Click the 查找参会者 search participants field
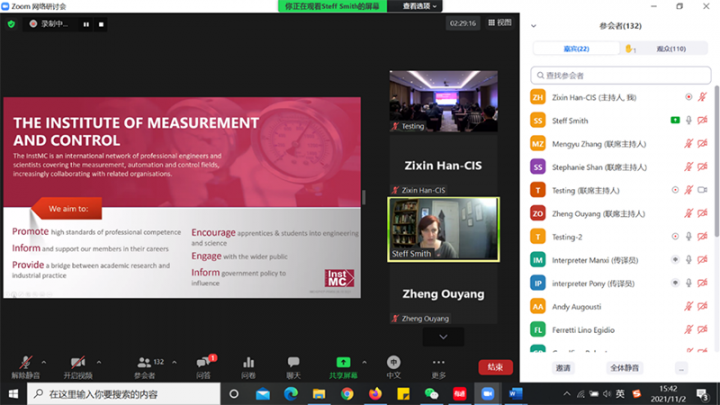Viewport: 720px width, 405px height. click(621, 75)
